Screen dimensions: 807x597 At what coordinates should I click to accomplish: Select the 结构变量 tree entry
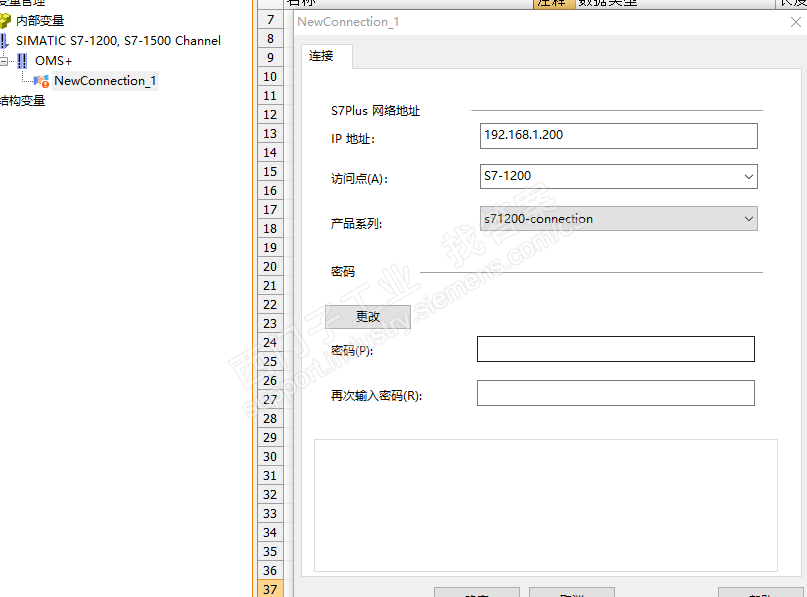click(23, 101)
